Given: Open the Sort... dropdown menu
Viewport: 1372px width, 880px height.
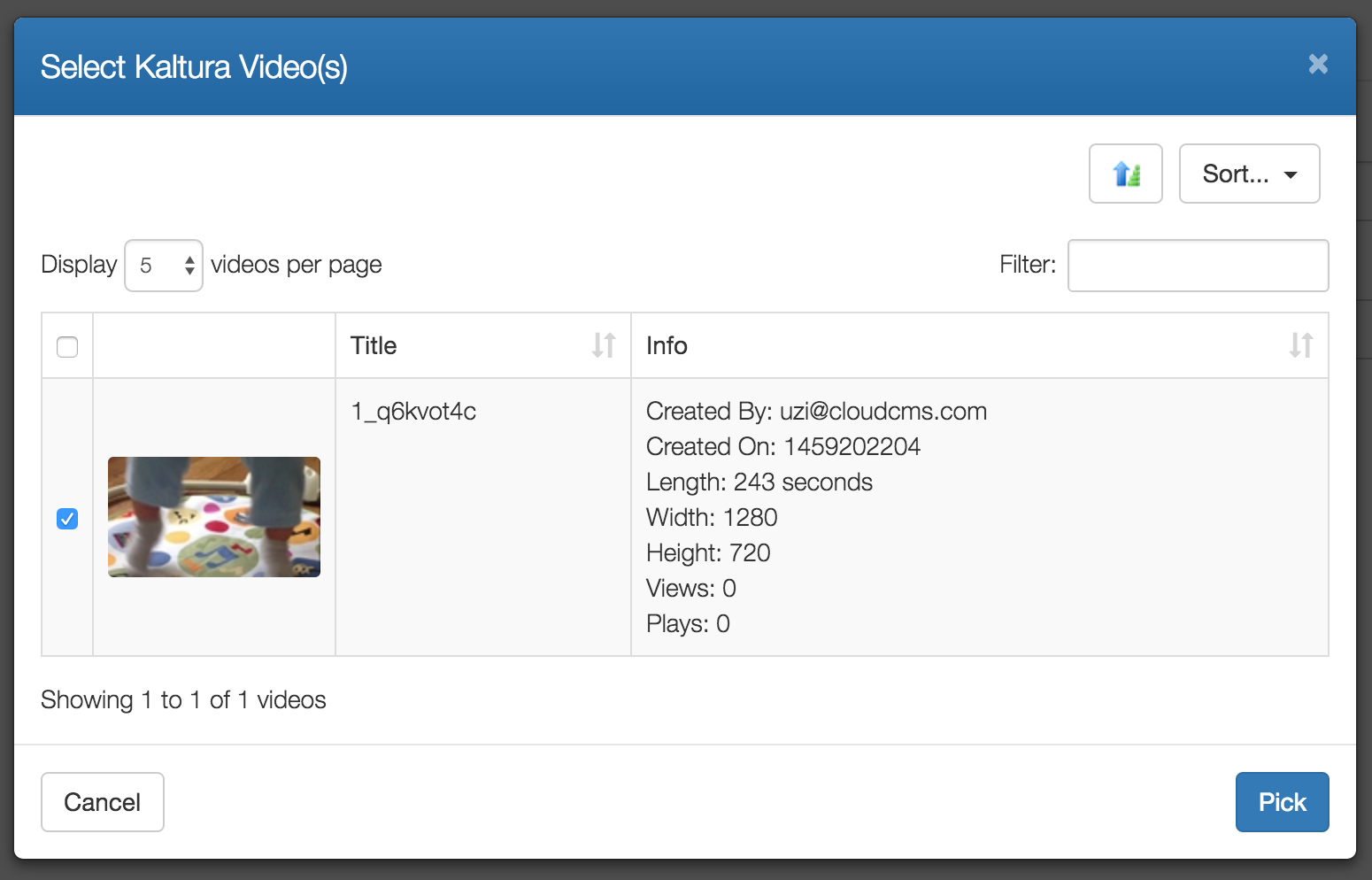Looking at the screenshot, I should (1248, 174).
